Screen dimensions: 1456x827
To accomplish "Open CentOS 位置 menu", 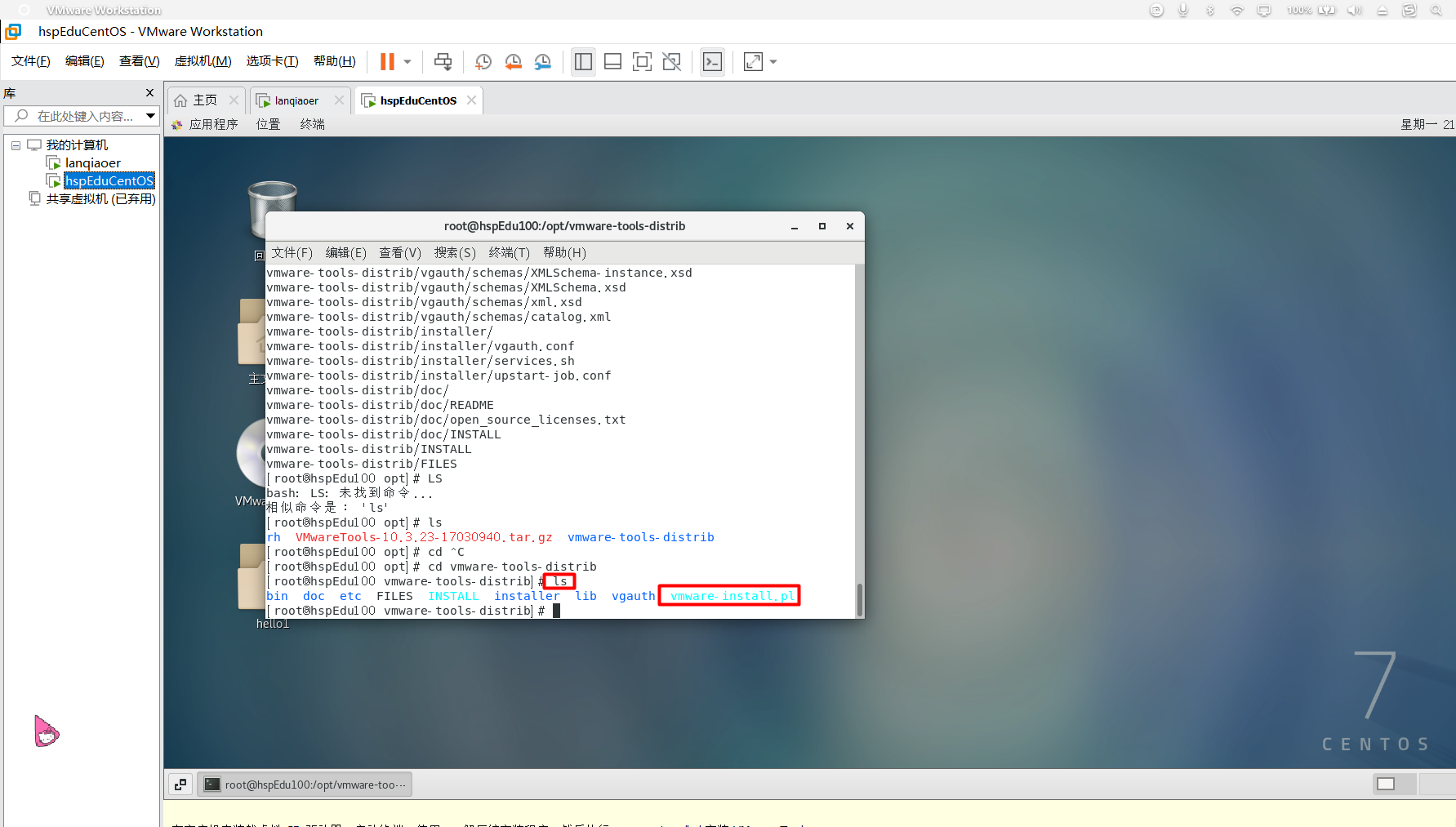I will [x=268, y=124].
